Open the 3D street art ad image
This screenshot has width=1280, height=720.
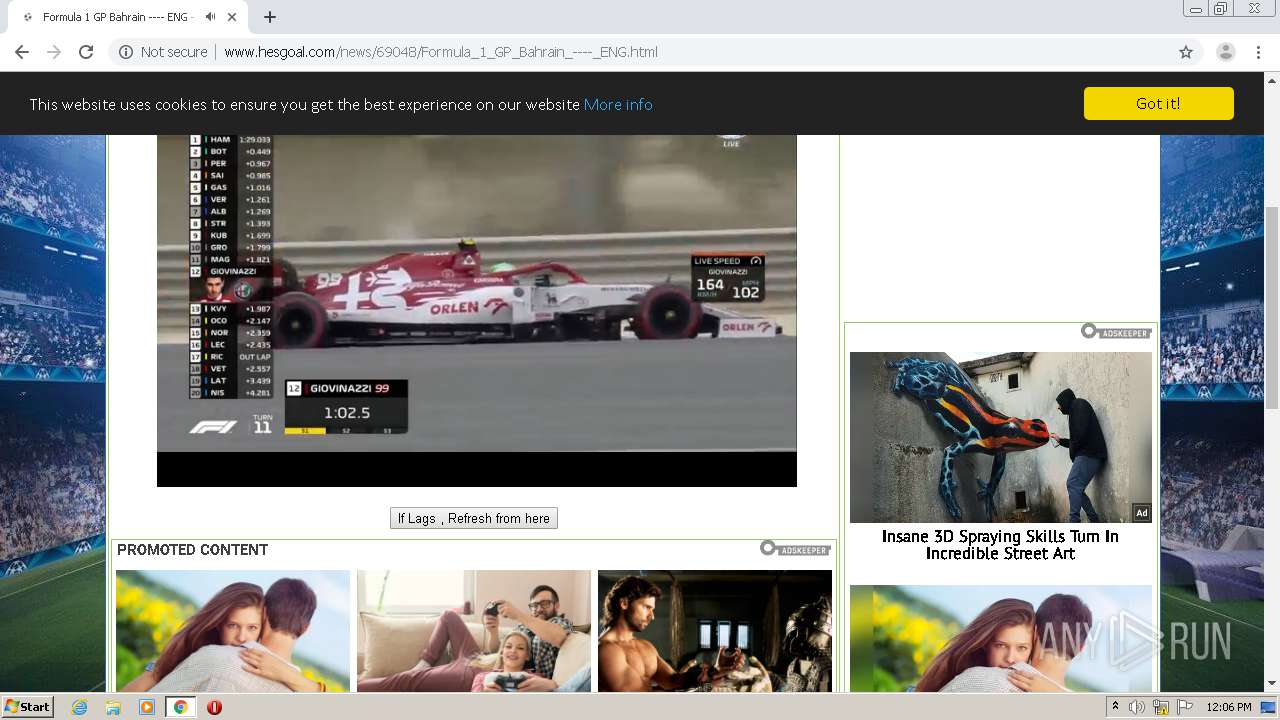click(1001, 437)
